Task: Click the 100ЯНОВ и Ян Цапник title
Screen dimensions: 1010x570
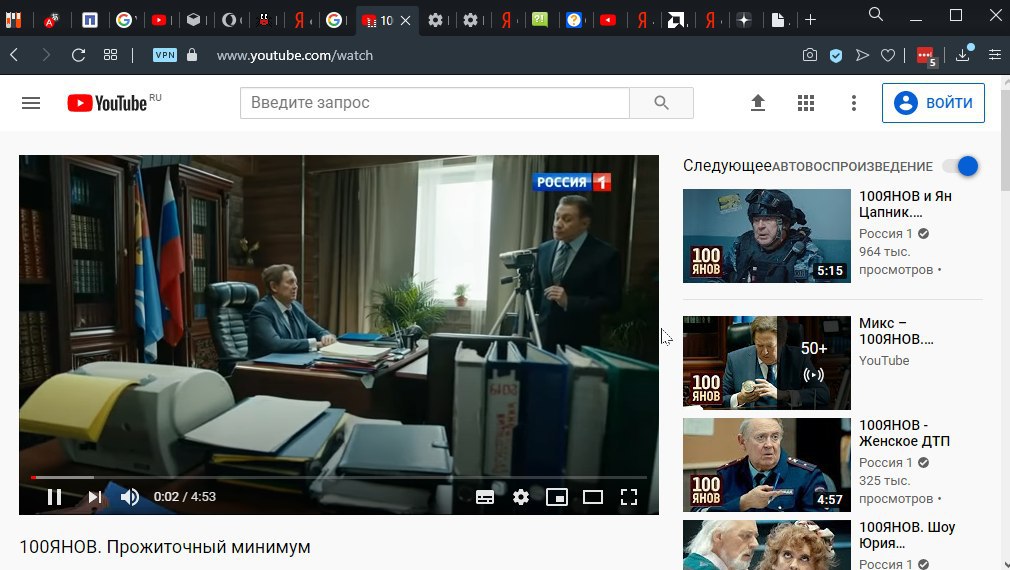Action: pos(905,204)
